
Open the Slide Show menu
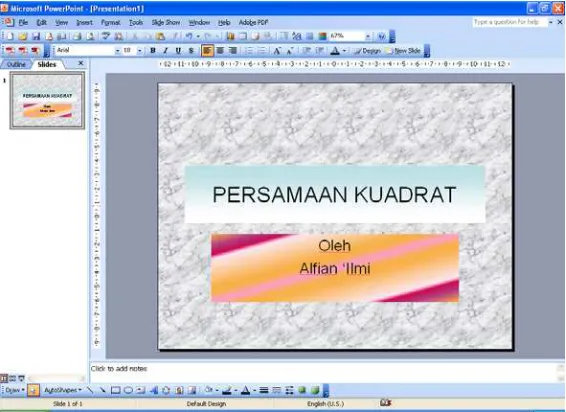click(166, 22)
